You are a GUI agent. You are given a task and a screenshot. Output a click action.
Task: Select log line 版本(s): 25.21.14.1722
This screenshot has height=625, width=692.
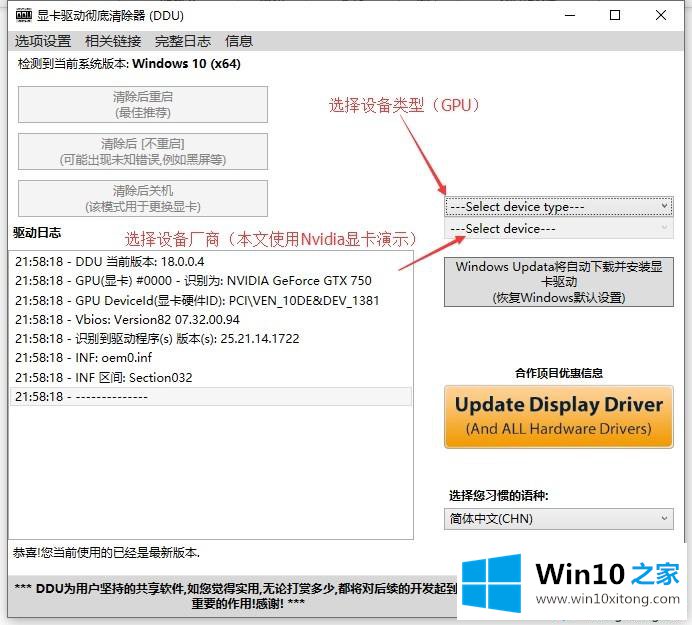pyautogui.click(x=211, y=339)
